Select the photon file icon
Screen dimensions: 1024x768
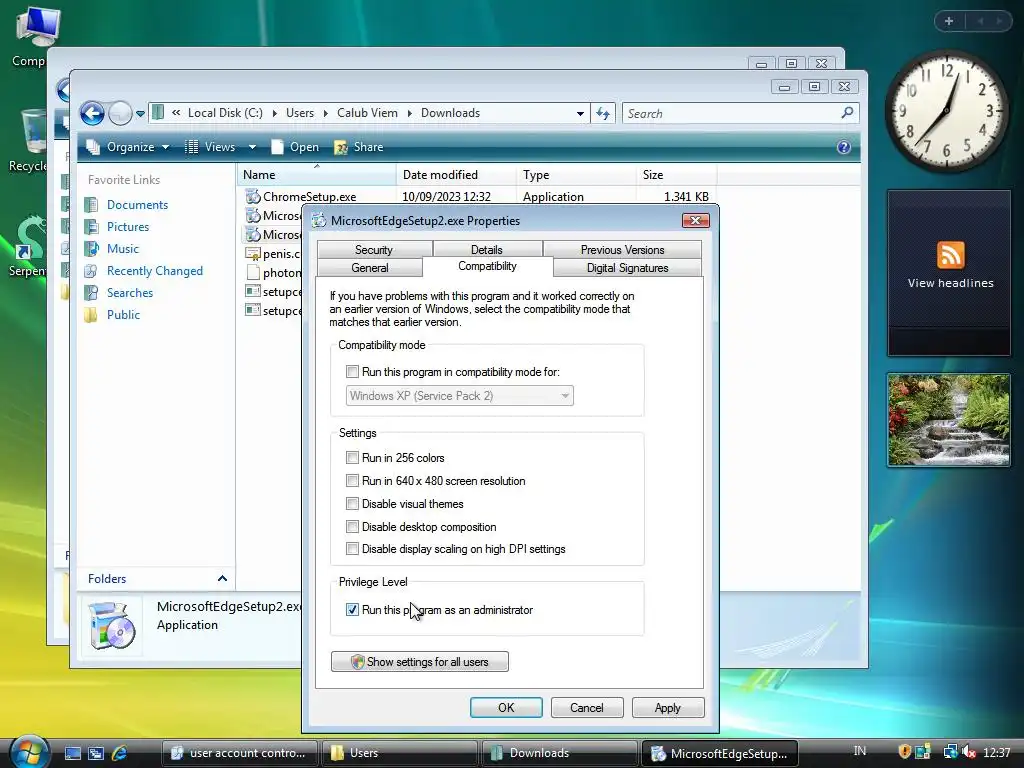253,272
